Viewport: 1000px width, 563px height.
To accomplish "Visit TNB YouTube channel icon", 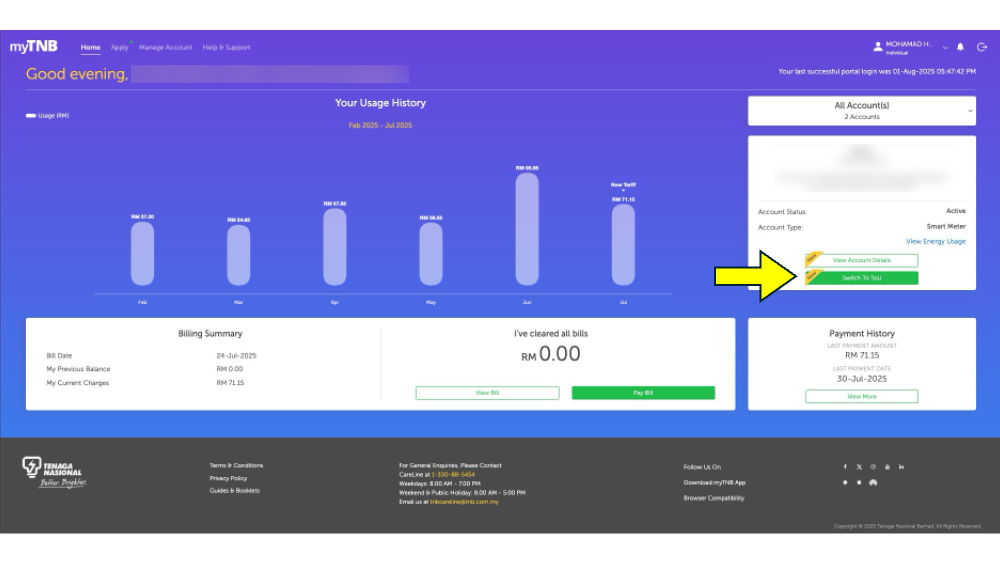I will point(887,467).
